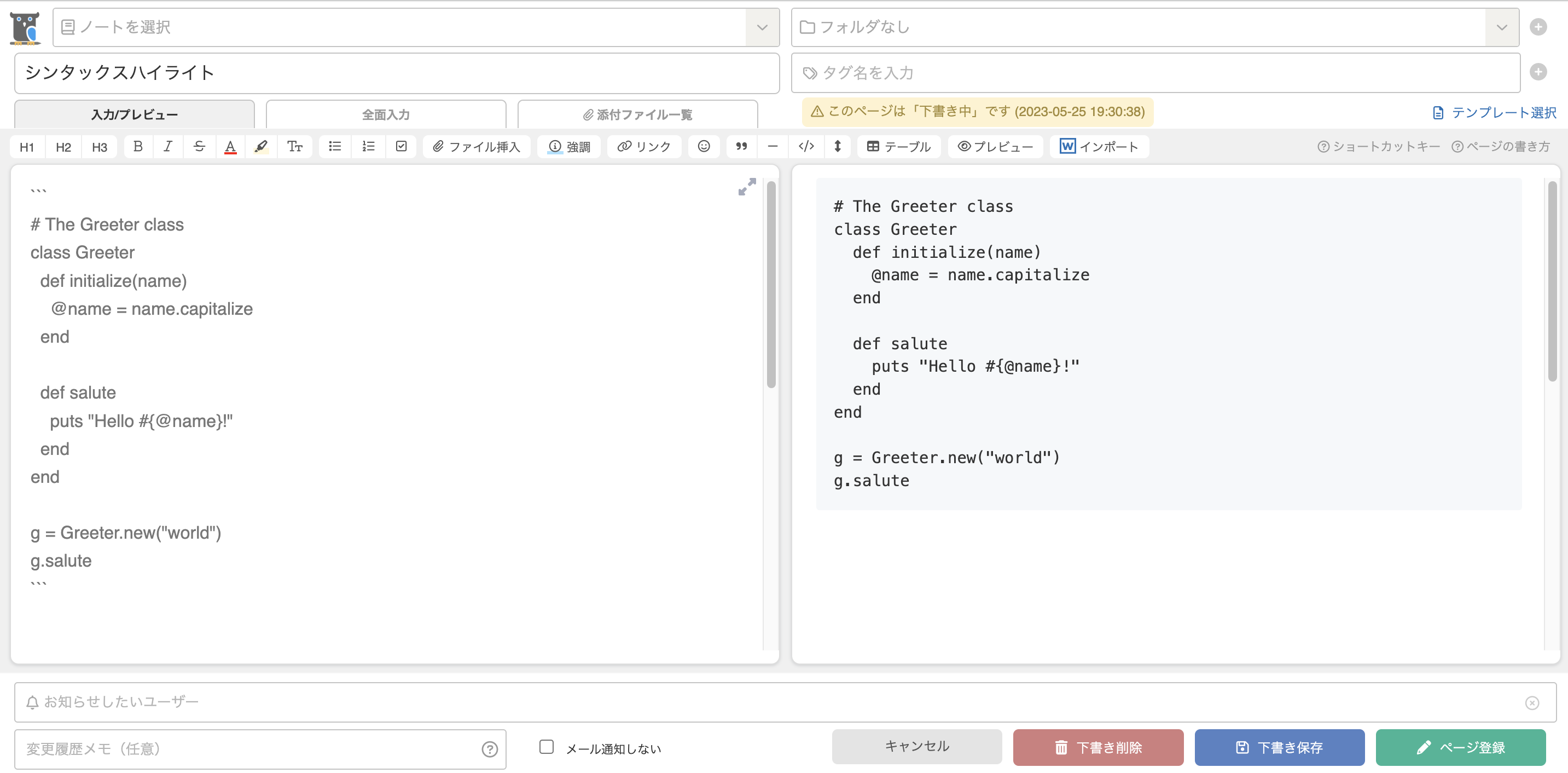This screenshot has width=1568, height=773.
Task: Clear the notify users field
Action: (1532, 703)
